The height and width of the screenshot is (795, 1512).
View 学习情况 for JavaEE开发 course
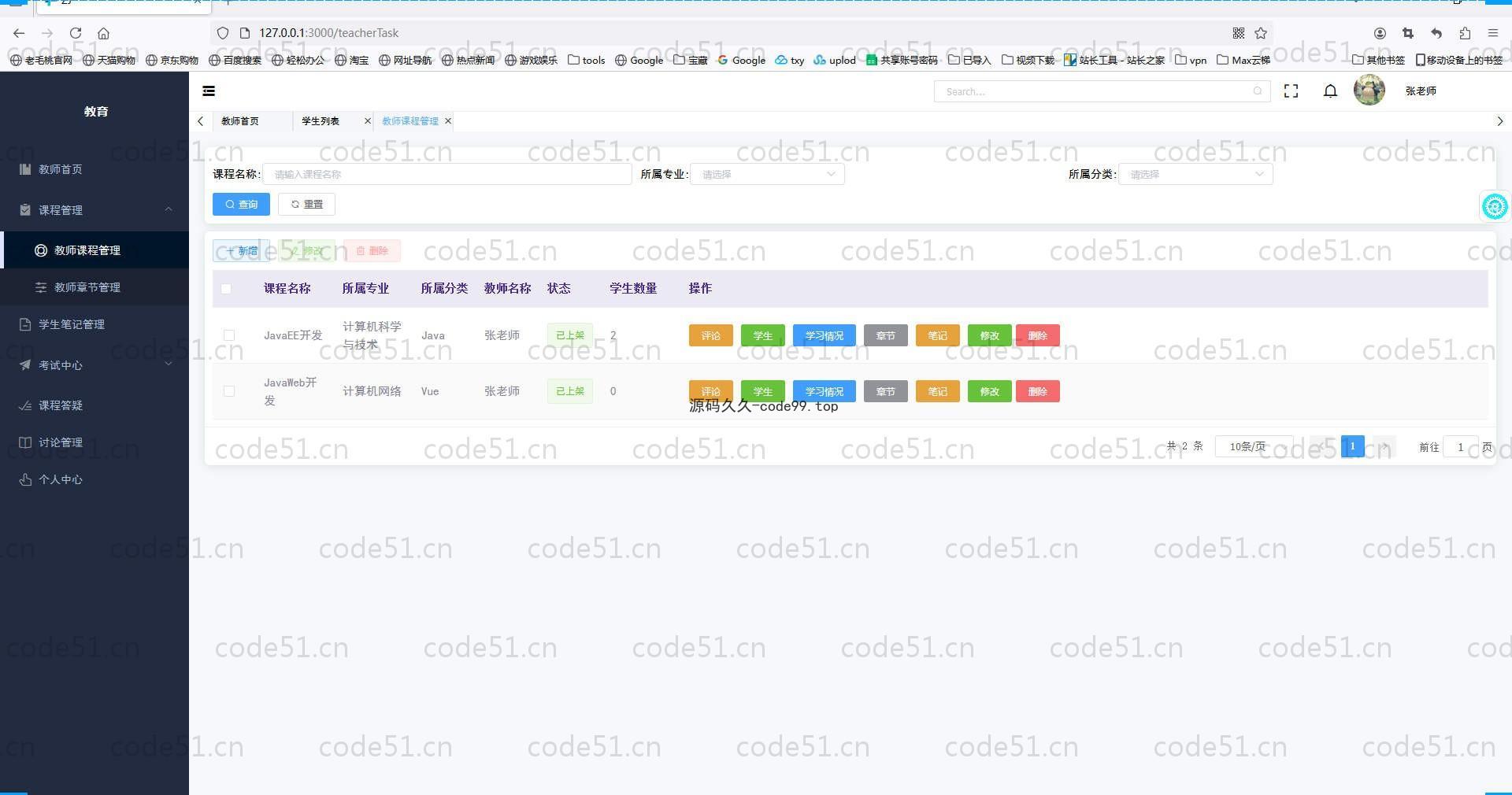(824, 335)
